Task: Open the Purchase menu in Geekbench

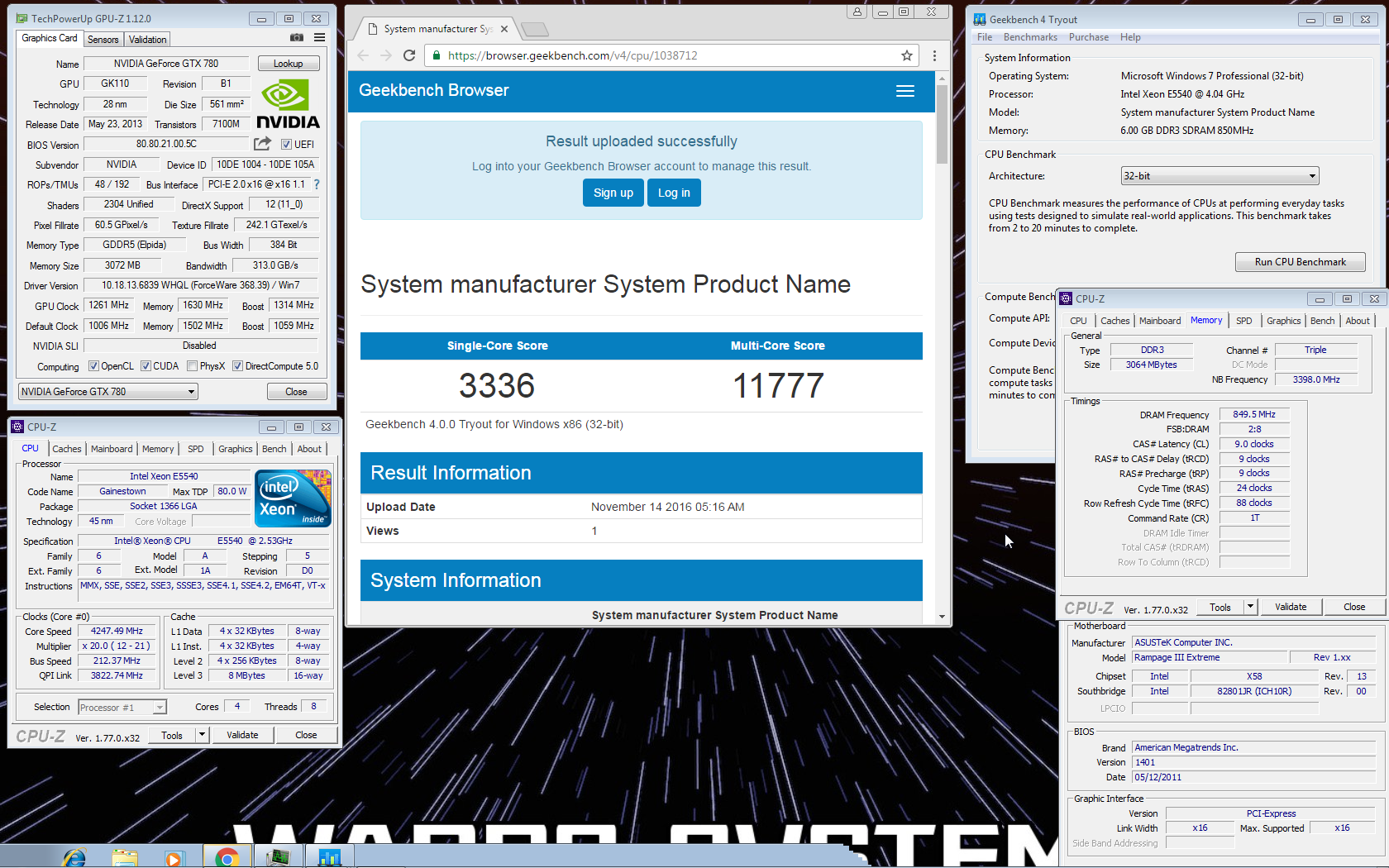Action: tap(1089, 37)
